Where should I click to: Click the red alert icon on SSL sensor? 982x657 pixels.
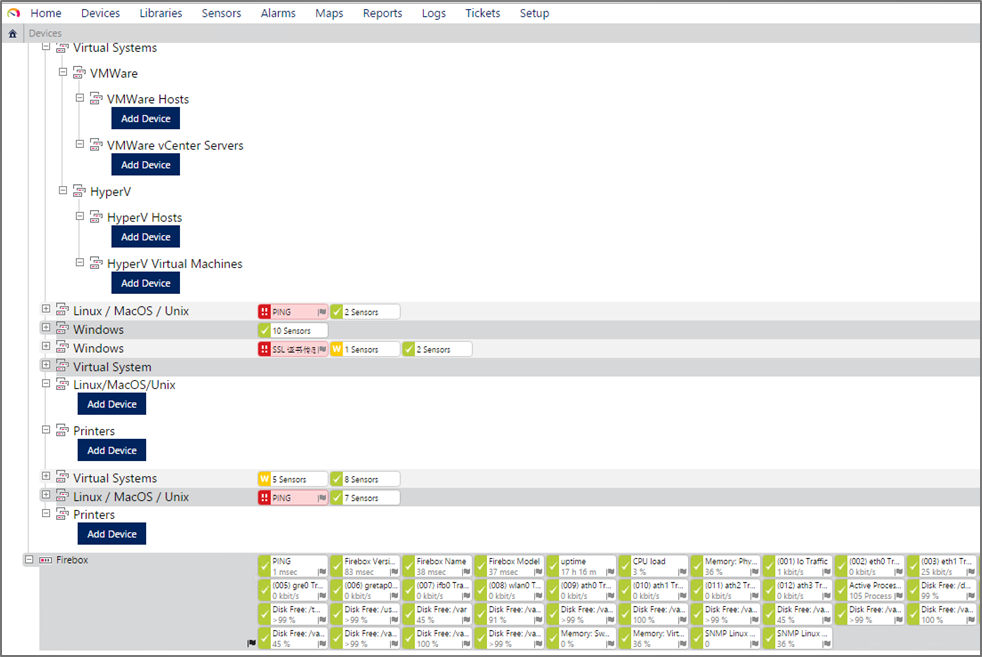[x=265, y=349]
